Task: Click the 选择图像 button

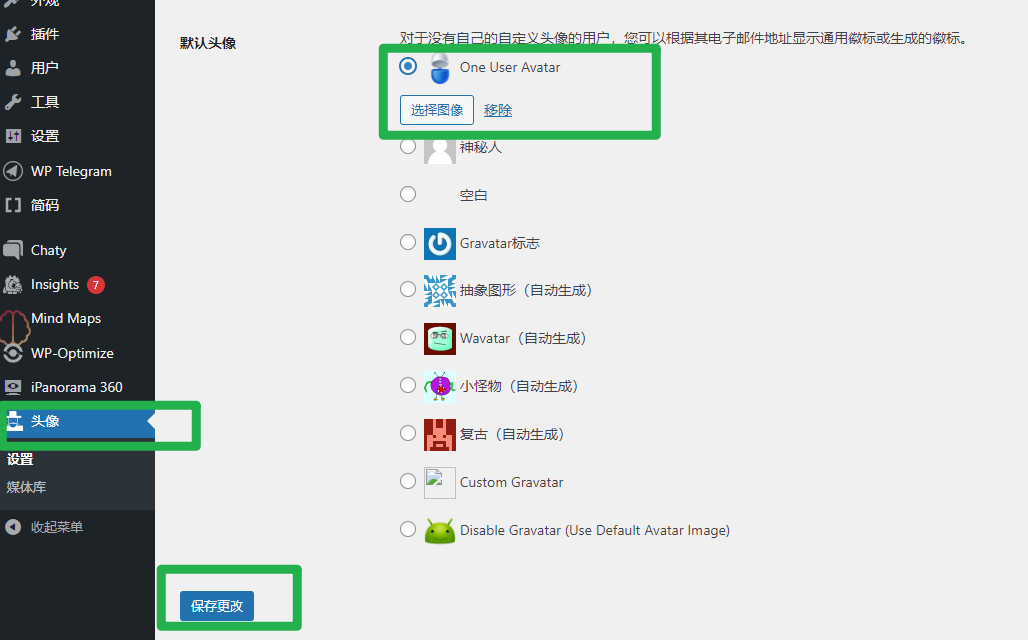Action: pos(437,110)
